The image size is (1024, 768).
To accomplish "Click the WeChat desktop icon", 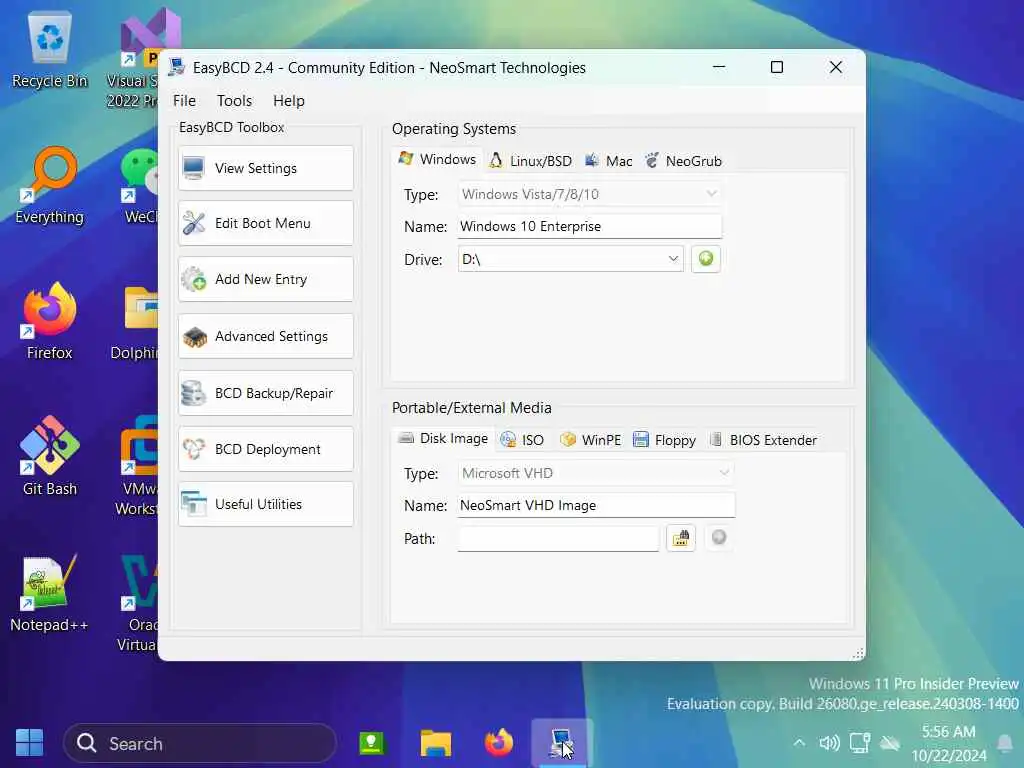I will [x=139, y=186].
